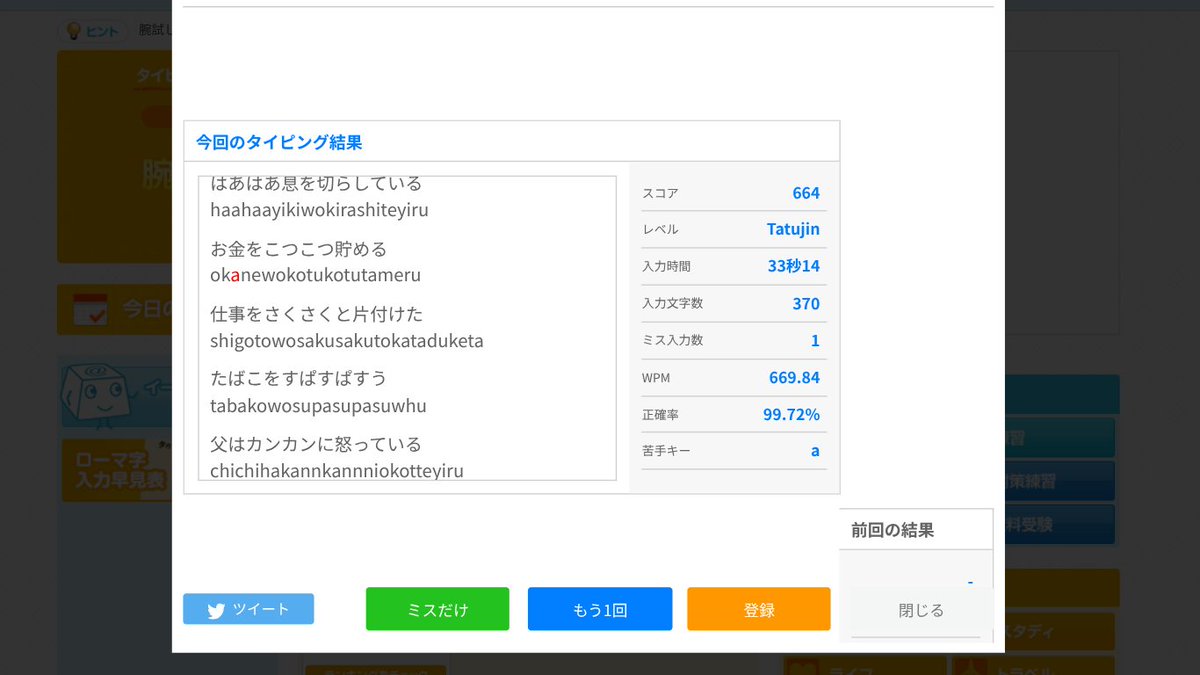The height and width of the screenshot is (675, 1200).
Task: Click the green ミスだけ button
Action: [437, 608]
